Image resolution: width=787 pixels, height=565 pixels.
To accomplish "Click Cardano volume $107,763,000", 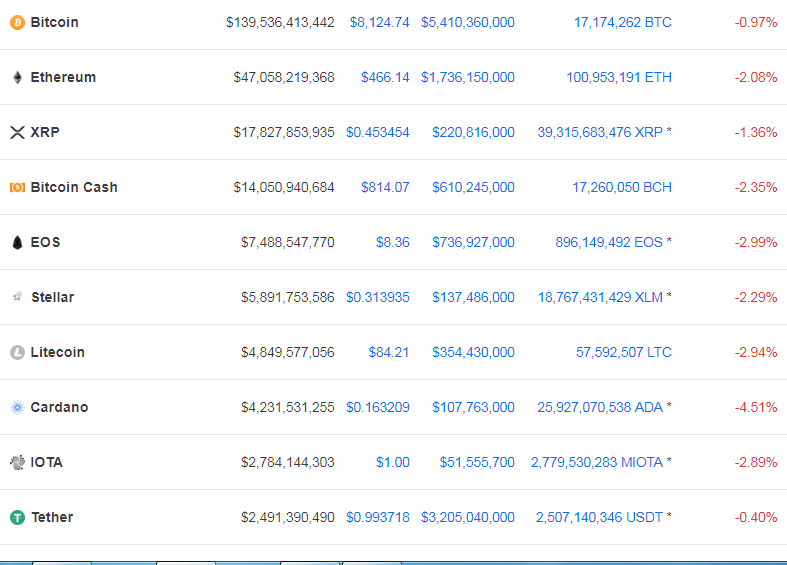I will click(473, 407).
